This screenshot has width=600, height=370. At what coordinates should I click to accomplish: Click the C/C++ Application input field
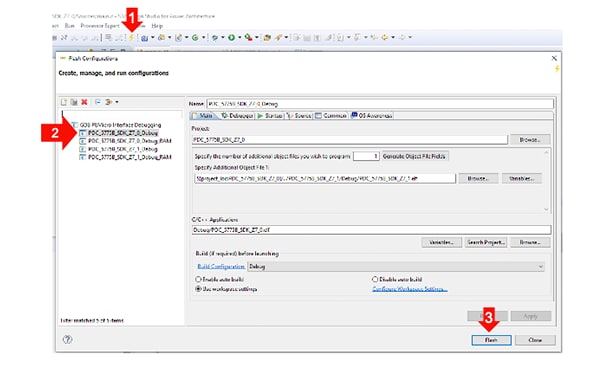tap(371, 230)
